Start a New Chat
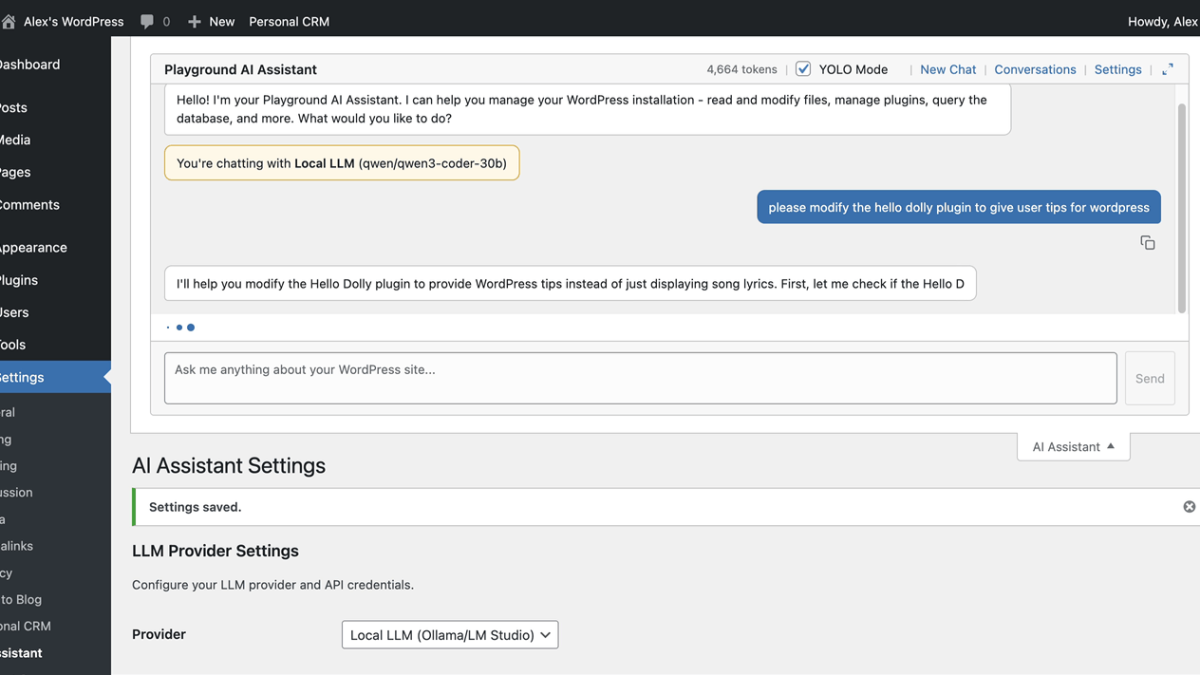Viewport: 1200px width, 675px height. coord(947,69)
